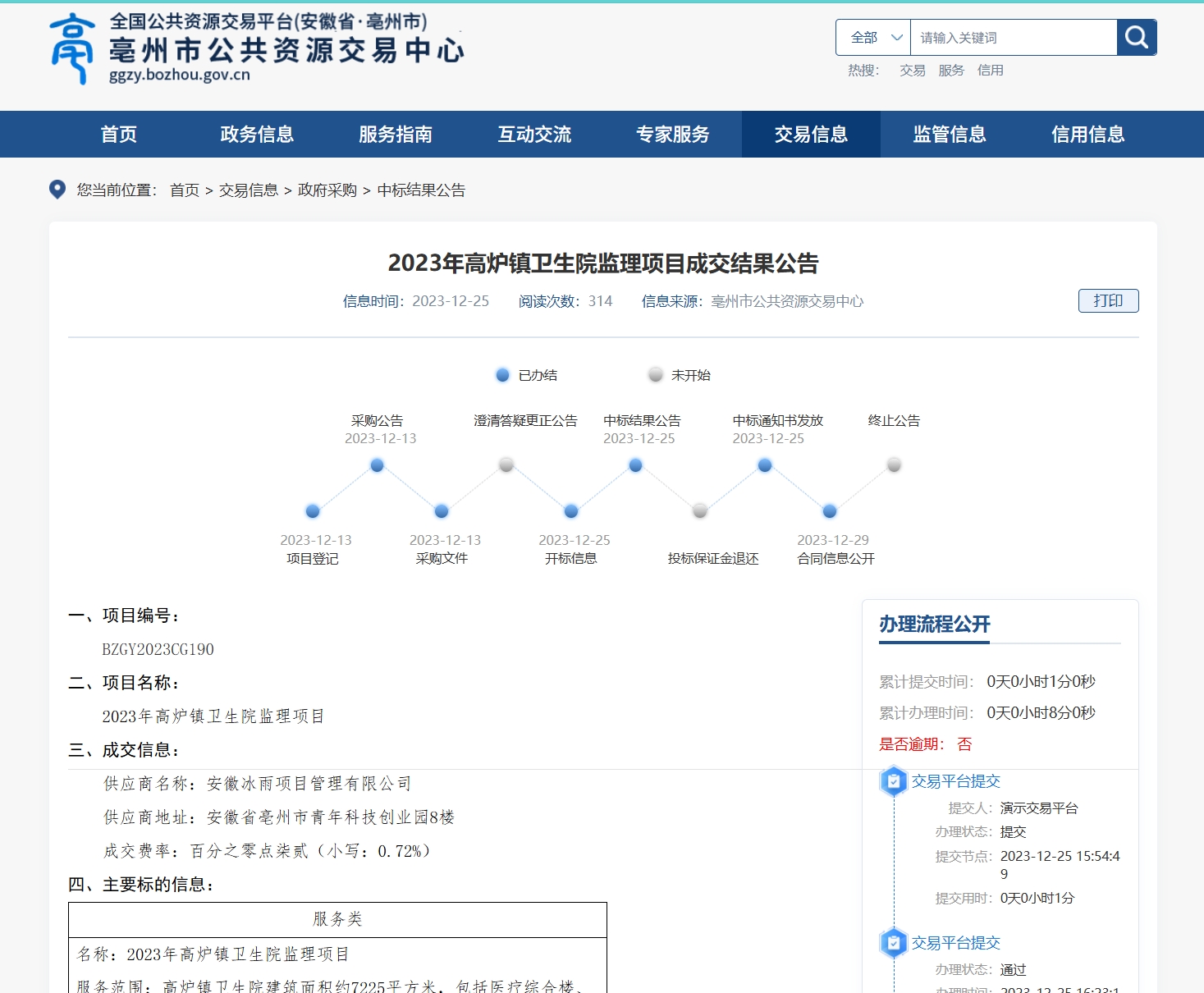Click the 中标结果公告 timeline node dot
This screenshot has height=993, width=1204.
[x=635, y=465]
